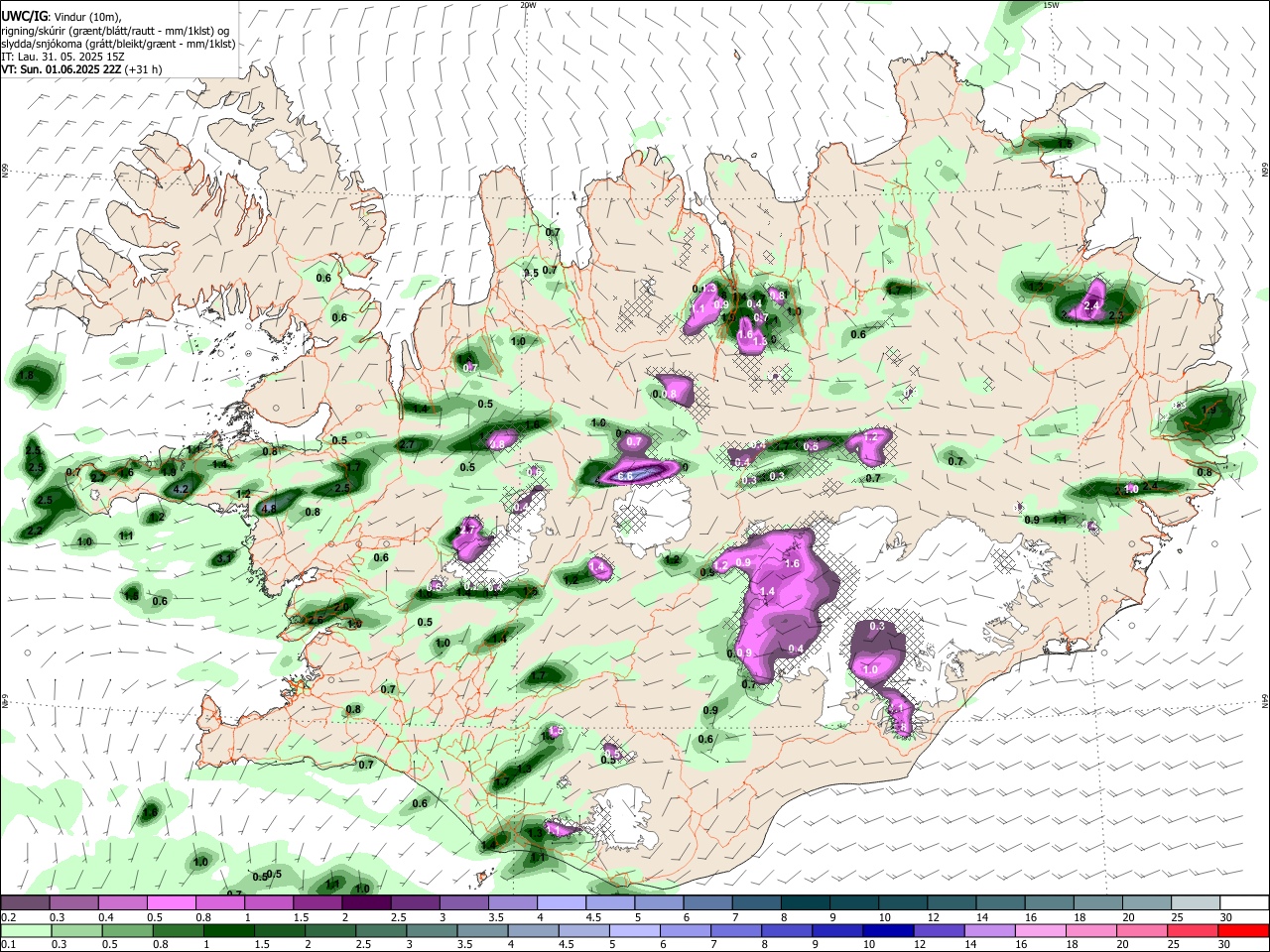
Task: Click the 'VT: Sun. 01.06.2025 22Z (+31 h)' line
Action: pos(81,69)
